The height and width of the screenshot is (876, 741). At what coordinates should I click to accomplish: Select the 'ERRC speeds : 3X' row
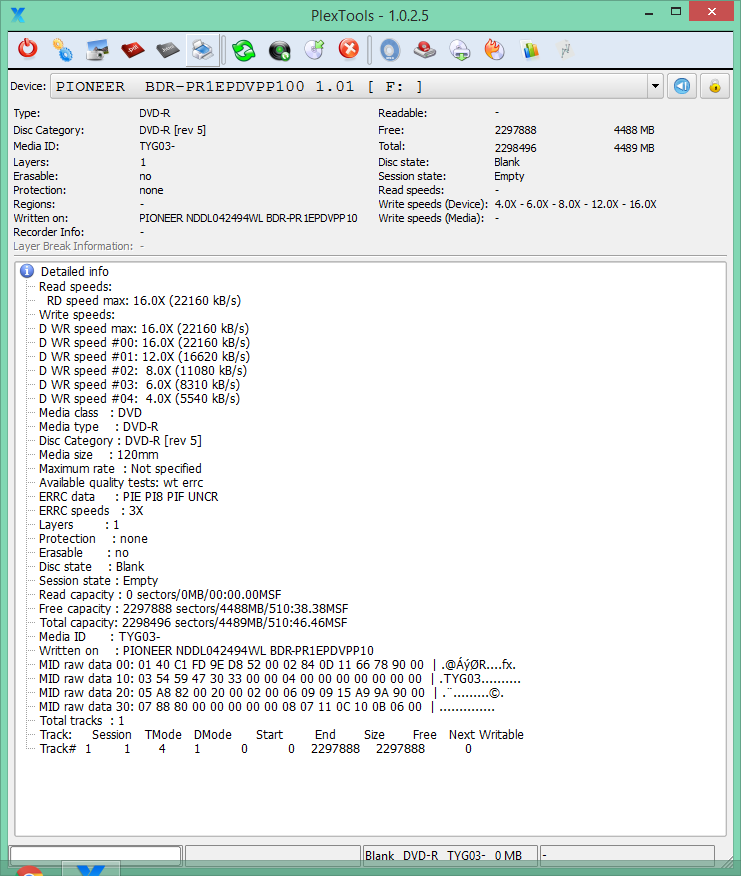pyautogui.click(x=91, y=510)
